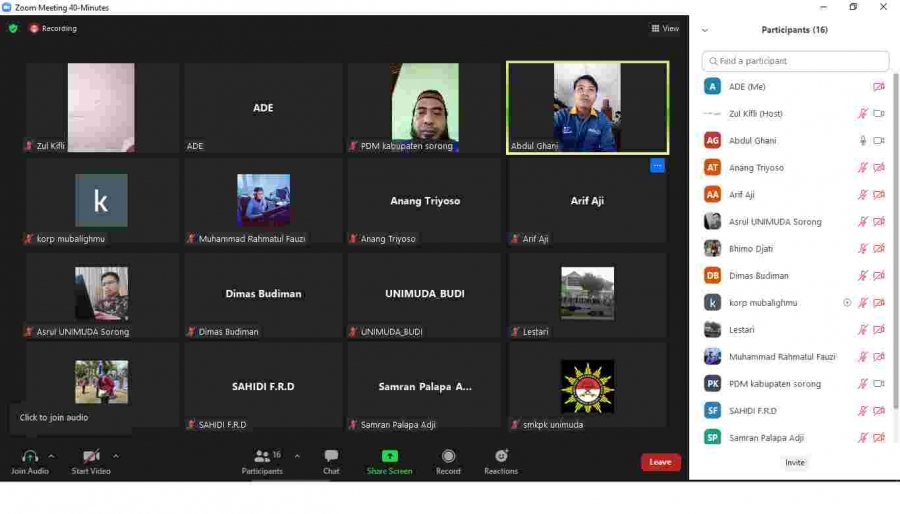Open the View layout menu

(665, 29)
